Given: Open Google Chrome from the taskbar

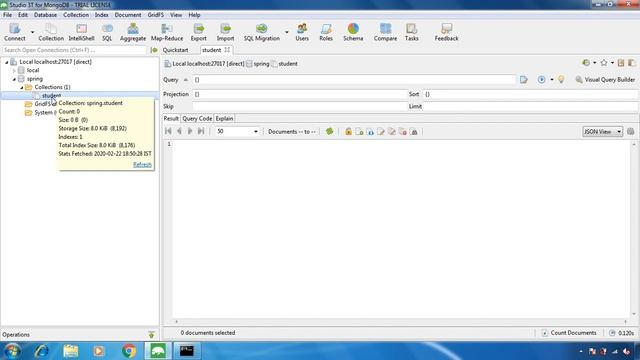Looking at the screenshot, I should point(129,351).
